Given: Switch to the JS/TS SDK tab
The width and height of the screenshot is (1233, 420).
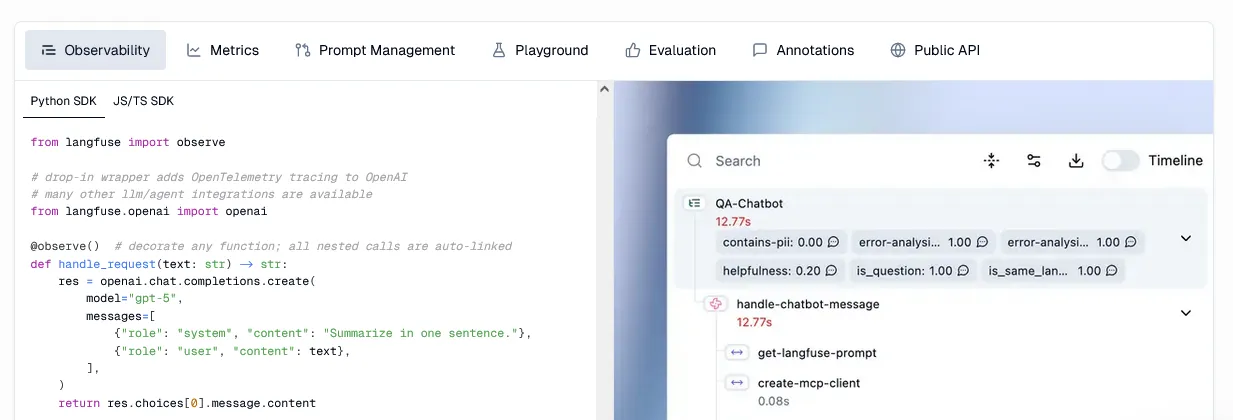Looking at the screenshot, I should coord(143,101).
